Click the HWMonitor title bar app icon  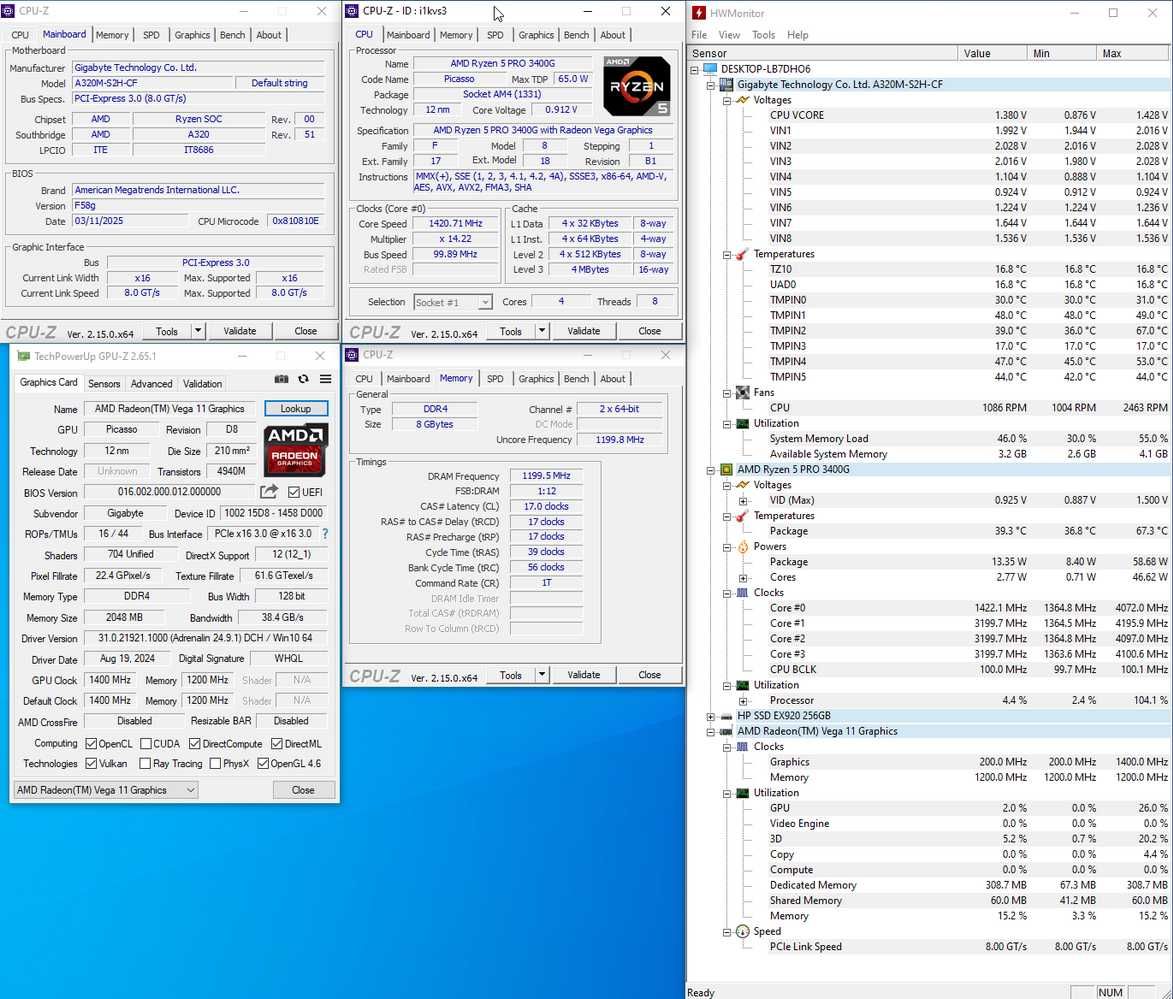[x=699, y=13]
